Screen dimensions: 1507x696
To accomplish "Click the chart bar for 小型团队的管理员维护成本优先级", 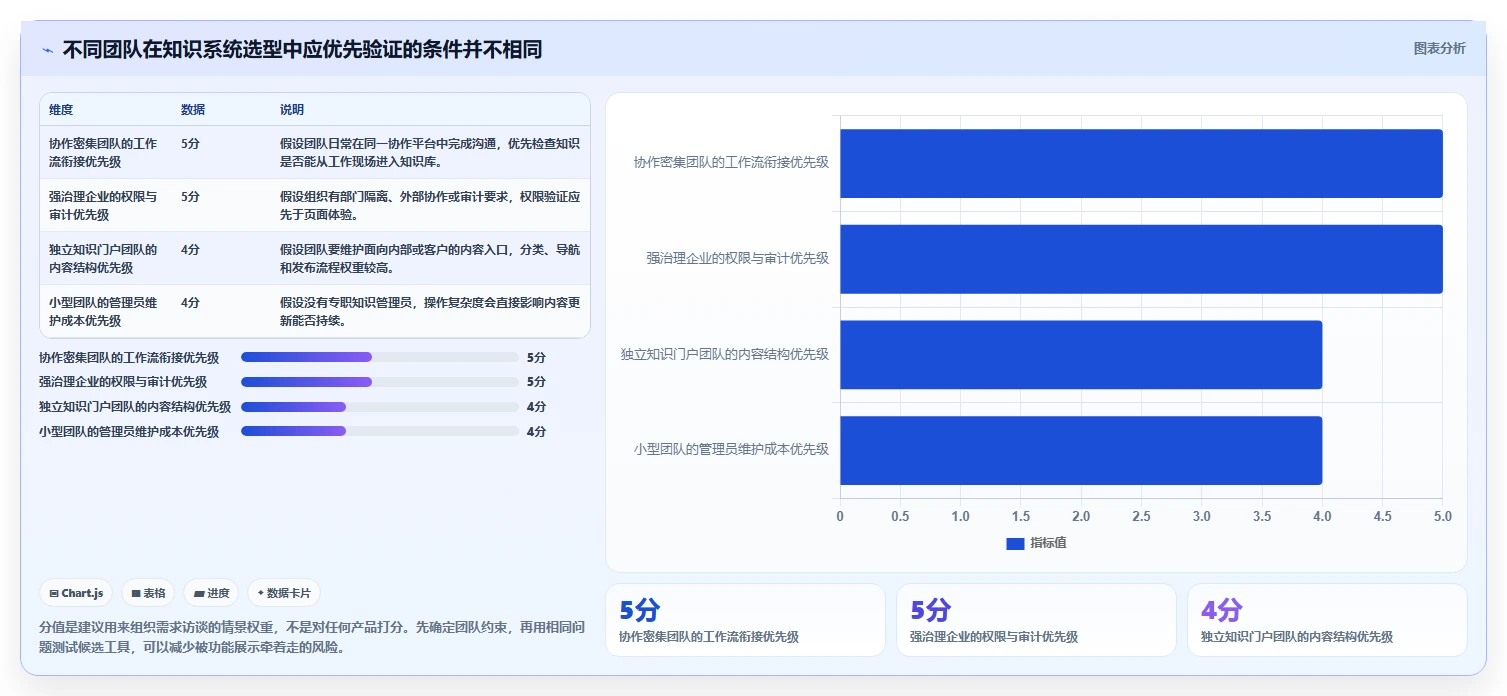I will 1081,450.
